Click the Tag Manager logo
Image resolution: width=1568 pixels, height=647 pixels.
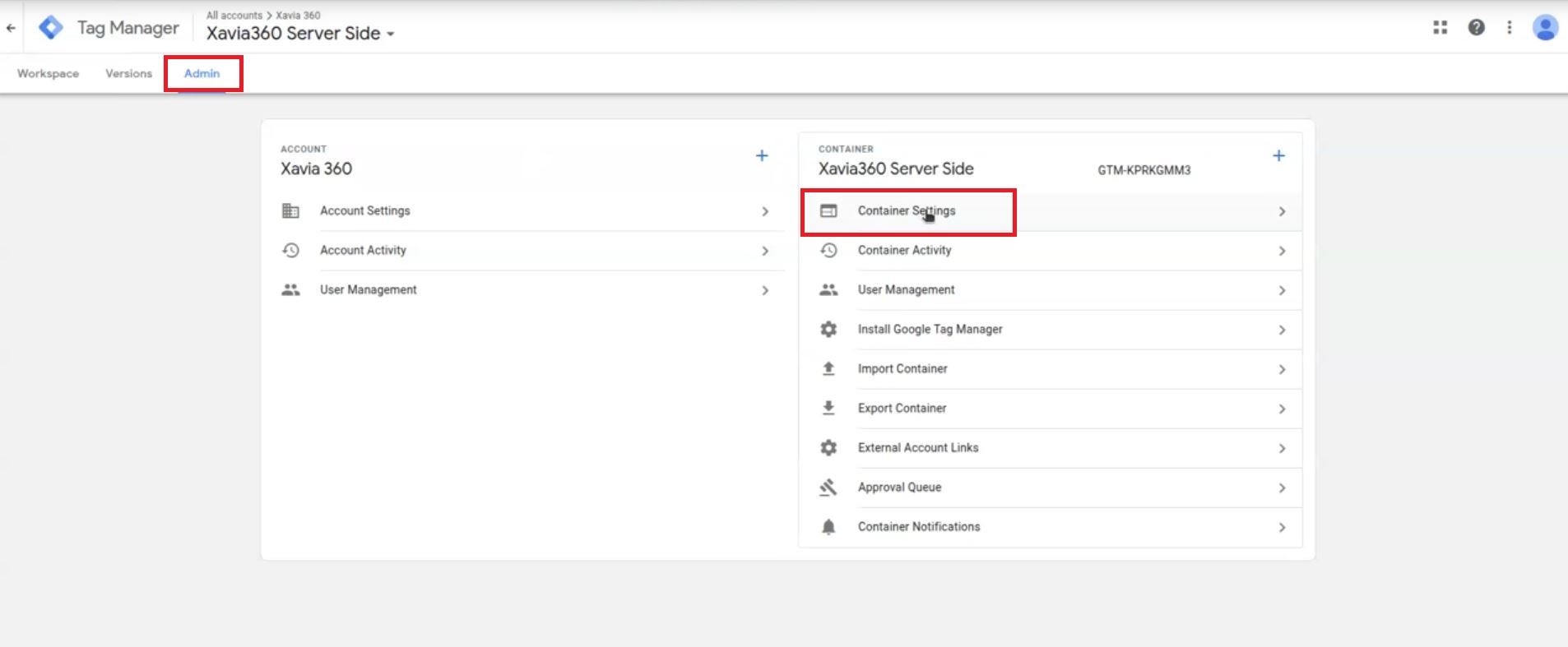(x=51, y=27)
